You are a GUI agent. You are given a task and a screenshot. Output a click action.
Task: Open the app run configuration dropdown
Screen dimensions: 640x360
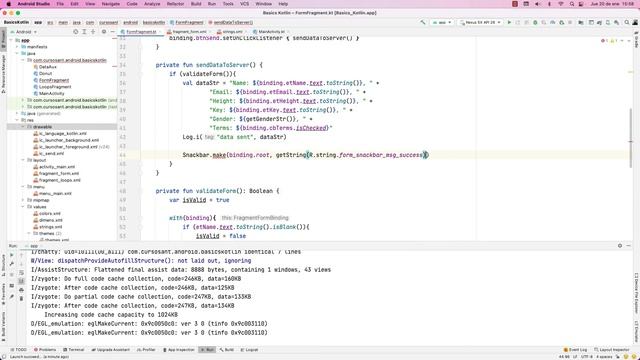coord(442,22)
